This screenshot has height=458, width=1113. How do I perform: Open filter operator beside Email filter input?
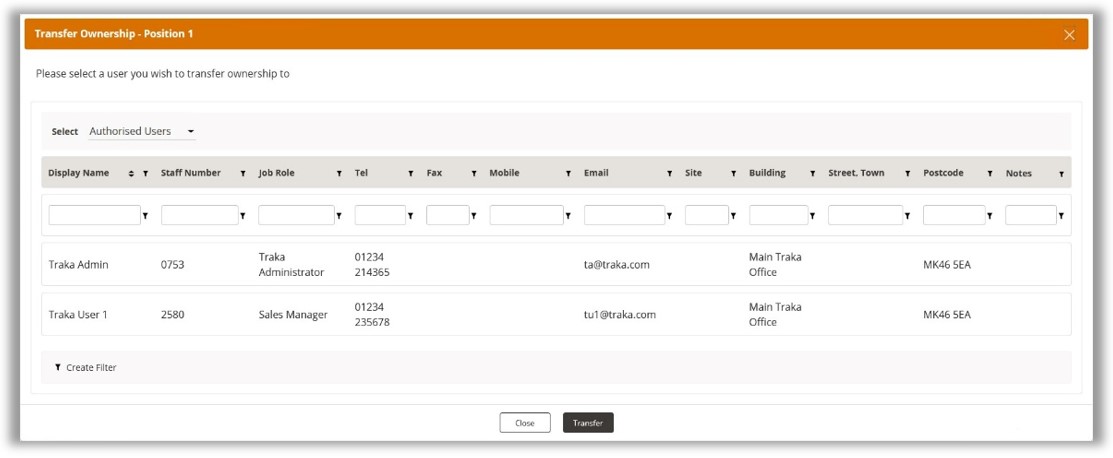point(670,216)
